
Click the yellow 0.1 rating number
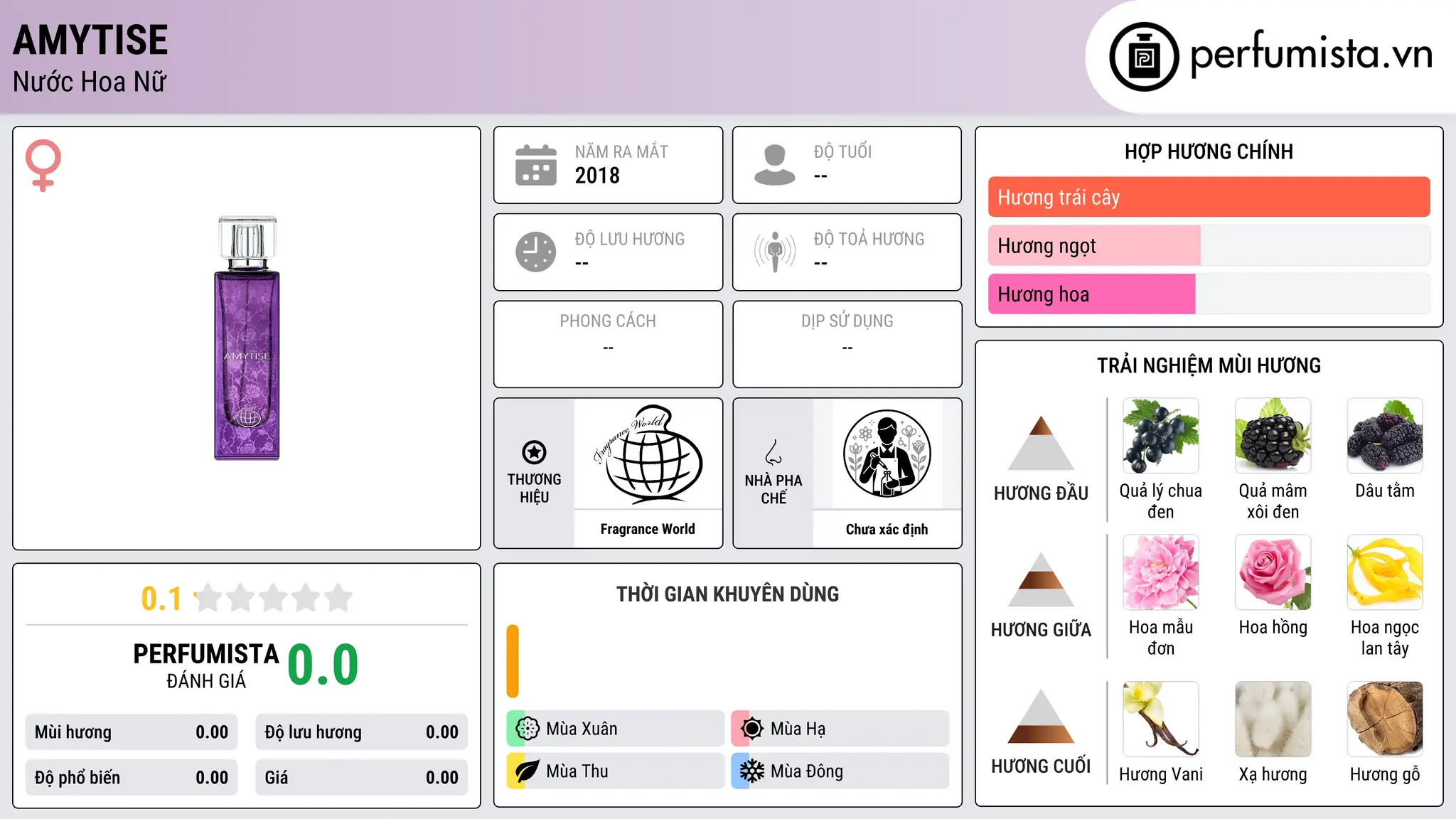click(161, 599)
